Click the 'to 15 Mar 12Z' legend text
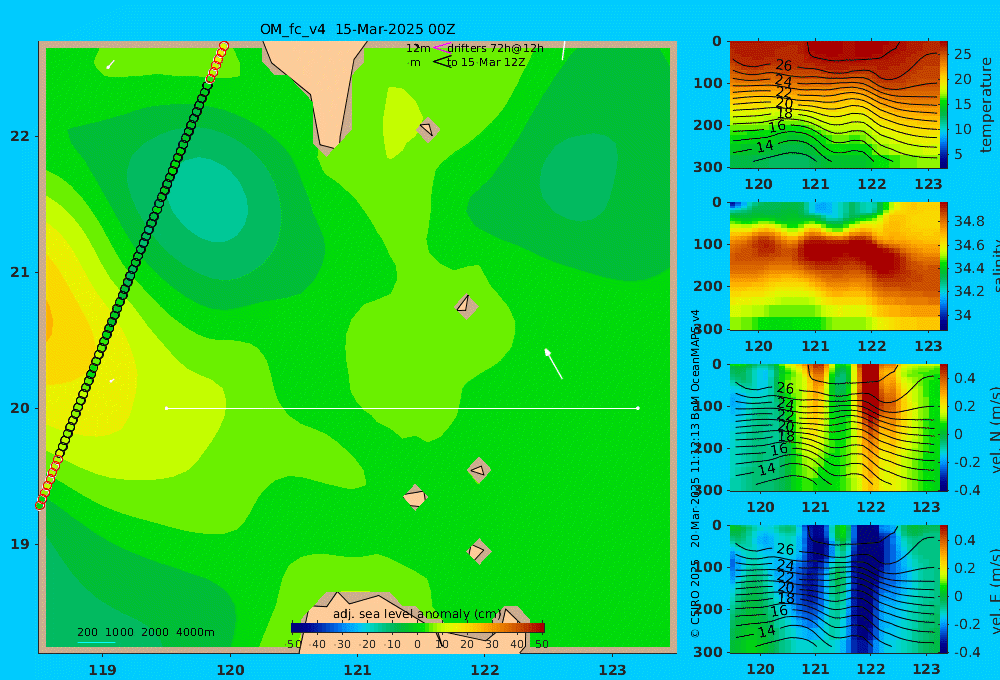The image size is (1000, 680). (486, 63)
